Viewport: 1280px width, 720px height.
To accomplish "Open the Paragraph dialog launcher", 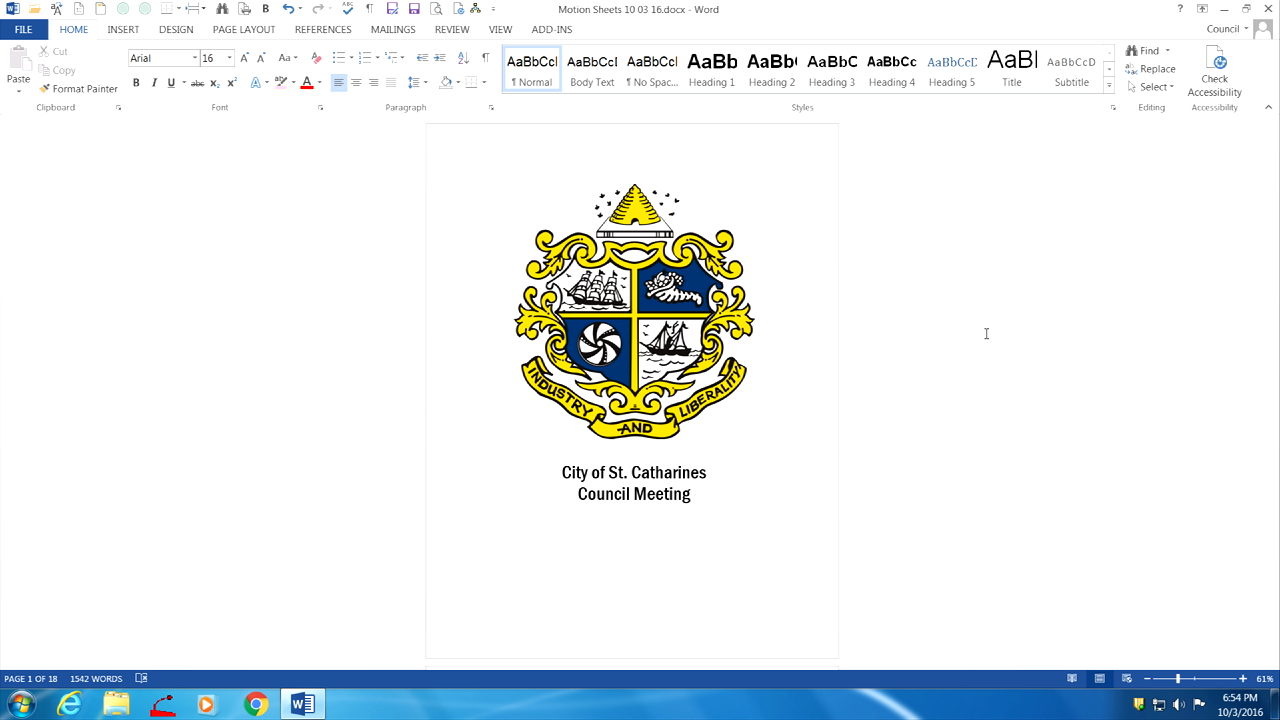I will [x=491, y=107].
